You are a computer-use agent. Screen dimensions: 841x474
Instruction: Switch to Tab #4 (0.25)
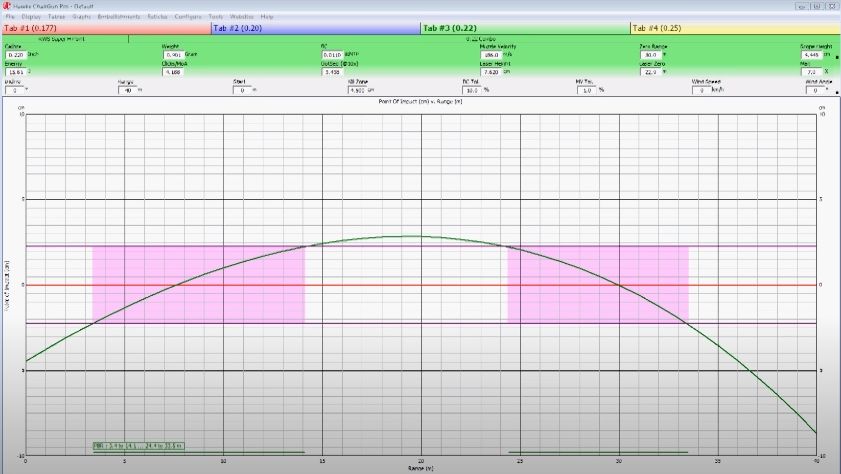[x=735, y=28]
